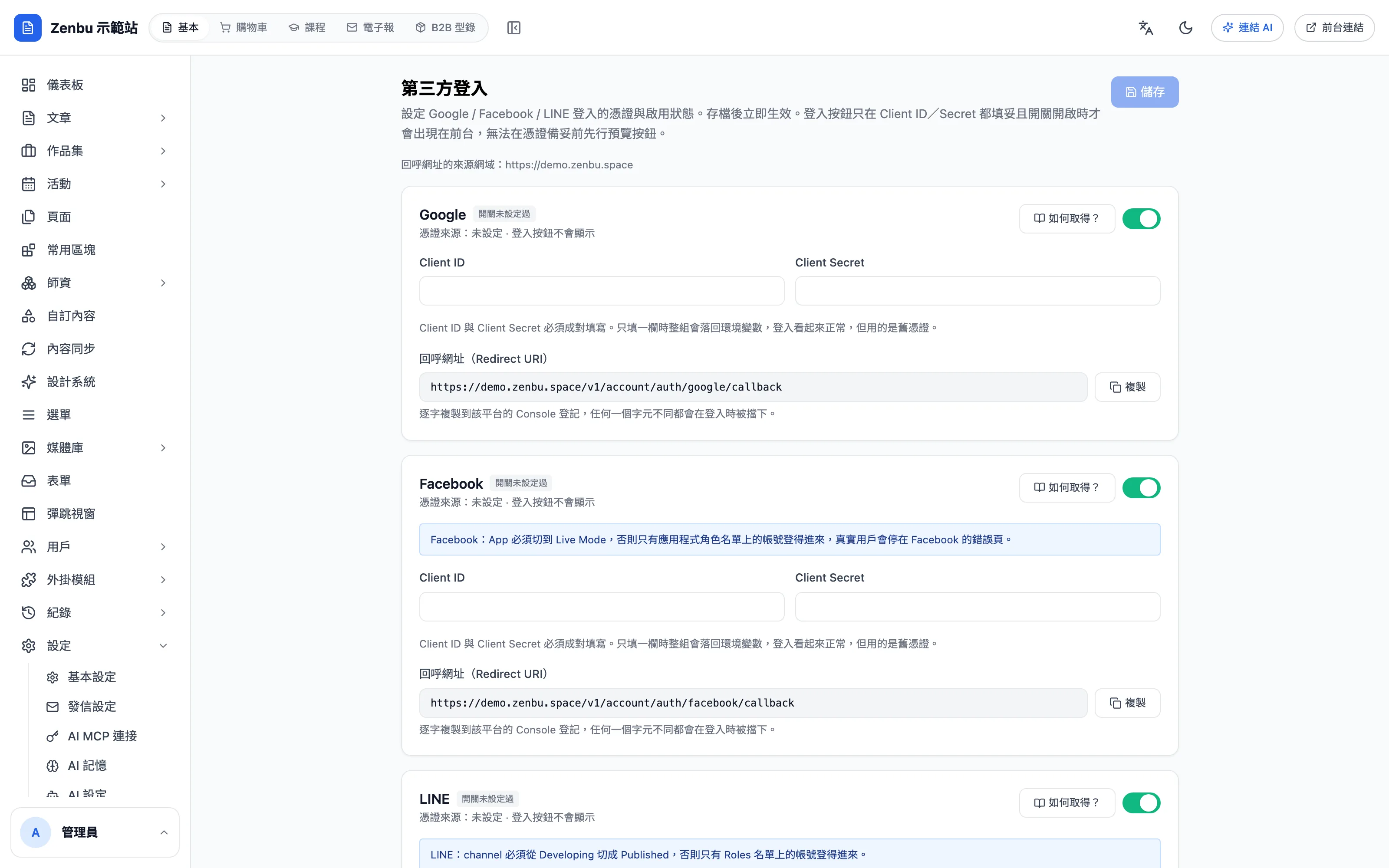
Task: Open 基本設定 gear icon
Action: coord(52,677)
